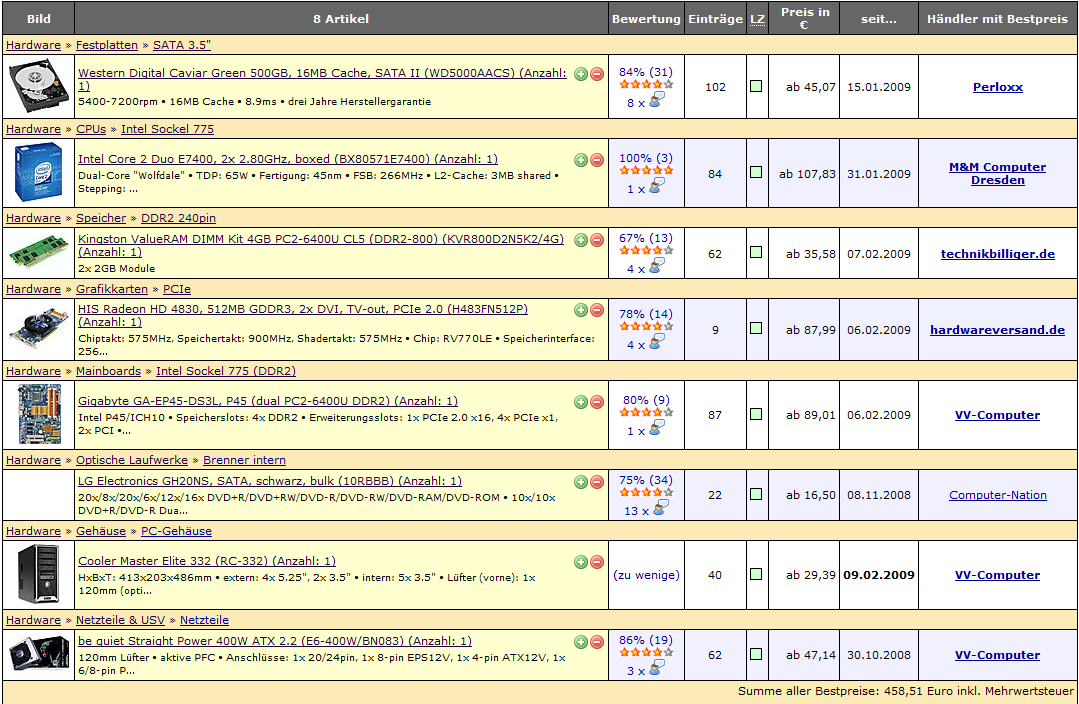The width and height of the screenshot is (1079, 704).
Task: Click plus icon for Intel Core 2 Duo E7400
Action: click(581, 160)
